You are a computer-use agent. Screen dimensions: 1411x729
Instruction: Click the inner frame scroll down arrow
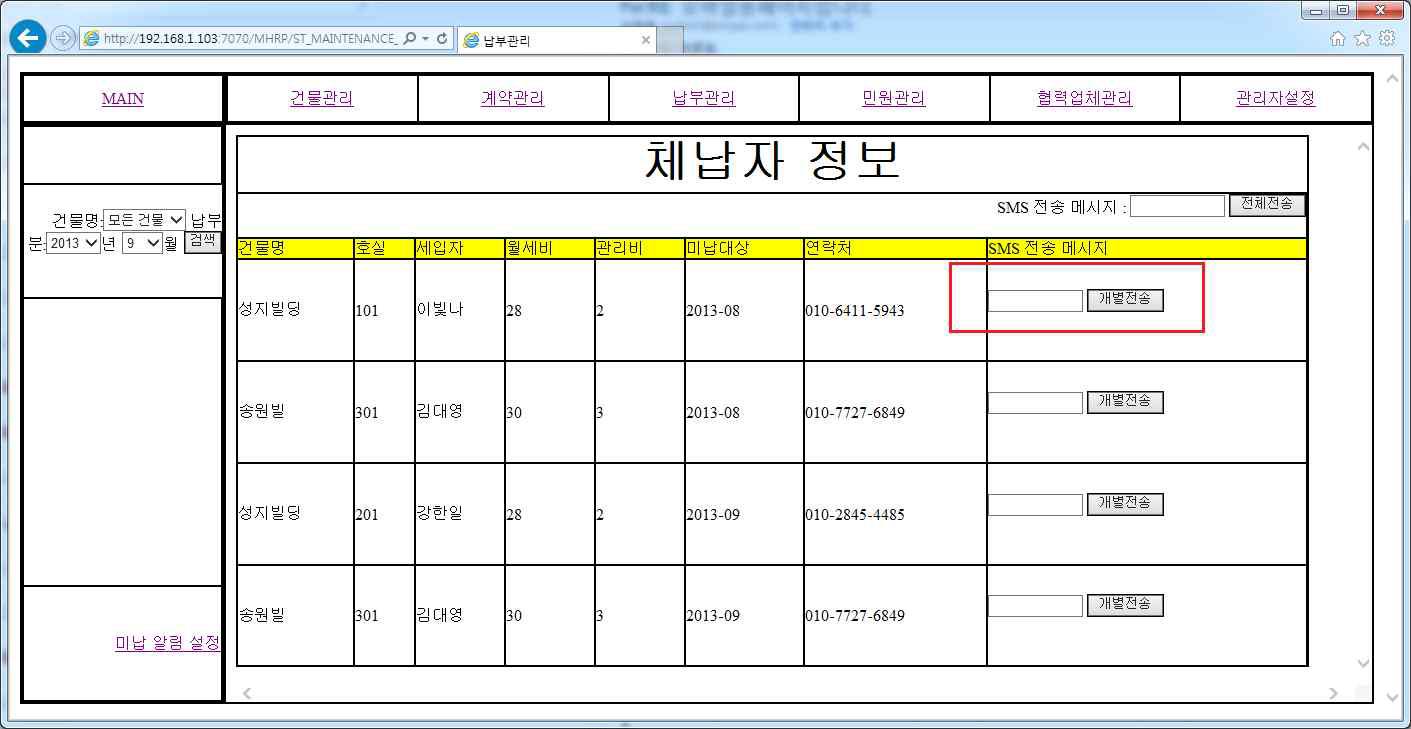1363,663
